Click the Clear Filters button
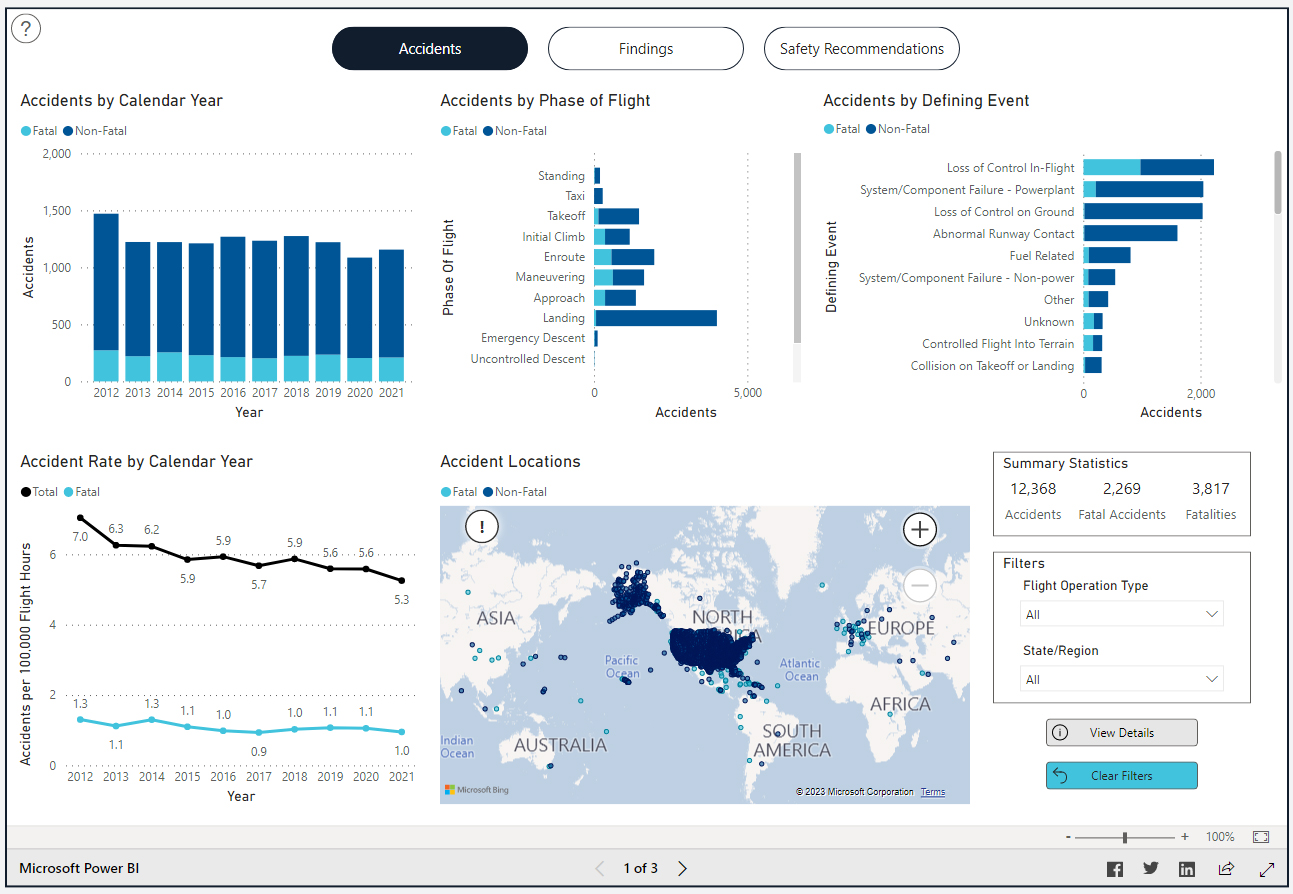The image size is (1293, 894). click(x=1121, y=775)
